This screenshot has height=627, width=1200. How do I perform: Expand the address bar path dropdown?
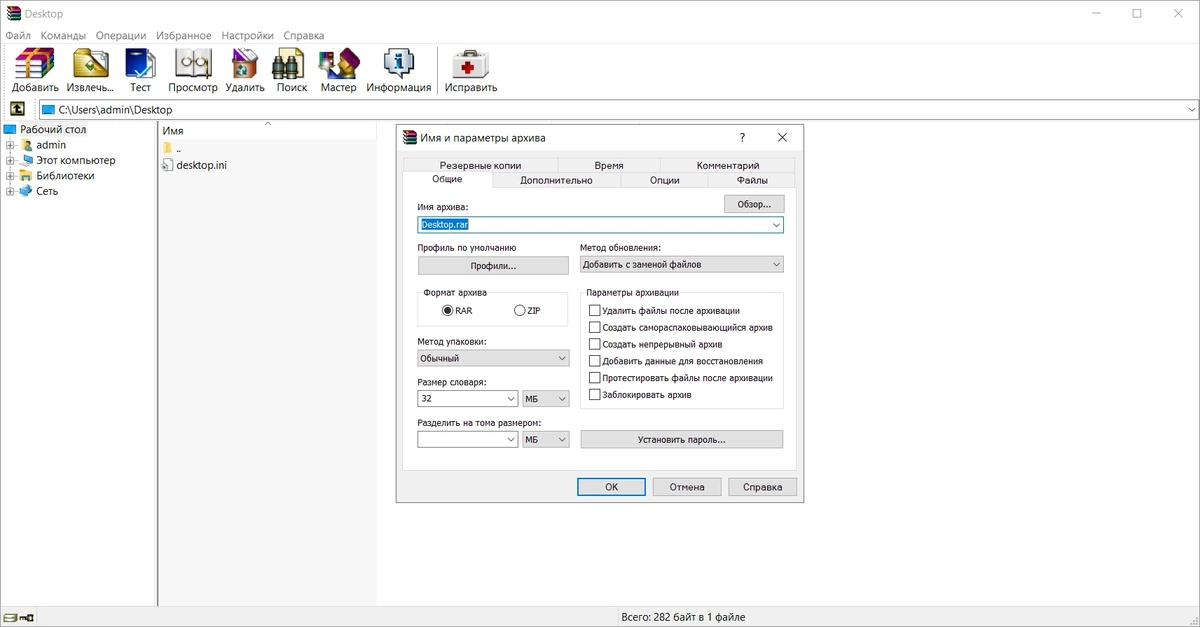1191,110
